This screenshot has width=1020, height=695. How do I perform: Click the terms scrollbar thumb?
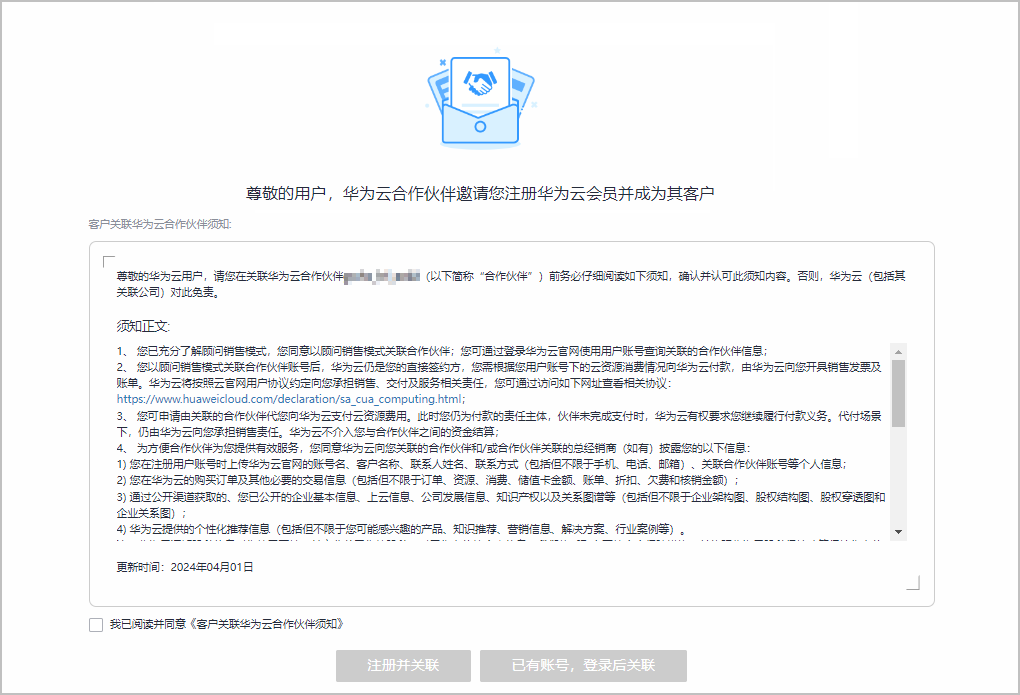click(898, 393)
